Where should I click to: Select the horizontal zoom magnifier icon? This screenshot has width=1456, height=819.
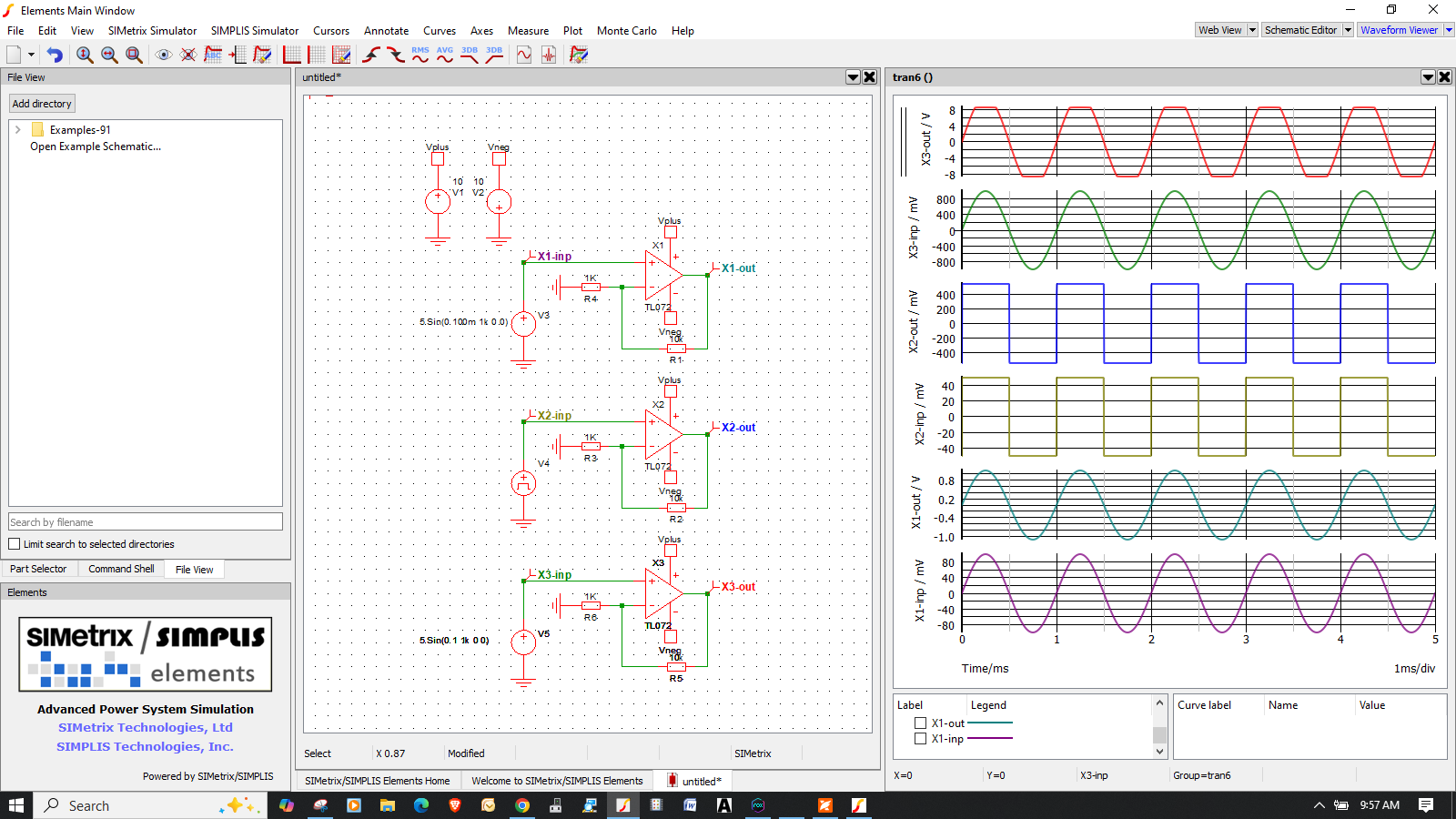point(109,55)
